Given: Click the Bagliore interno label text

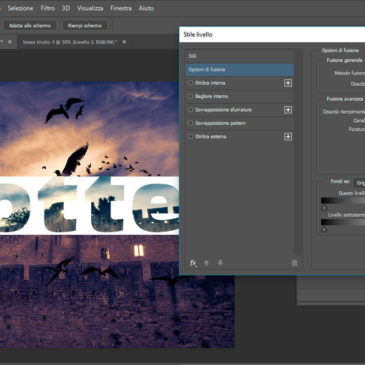Looking at the screenshot, I should pos(211,96).
